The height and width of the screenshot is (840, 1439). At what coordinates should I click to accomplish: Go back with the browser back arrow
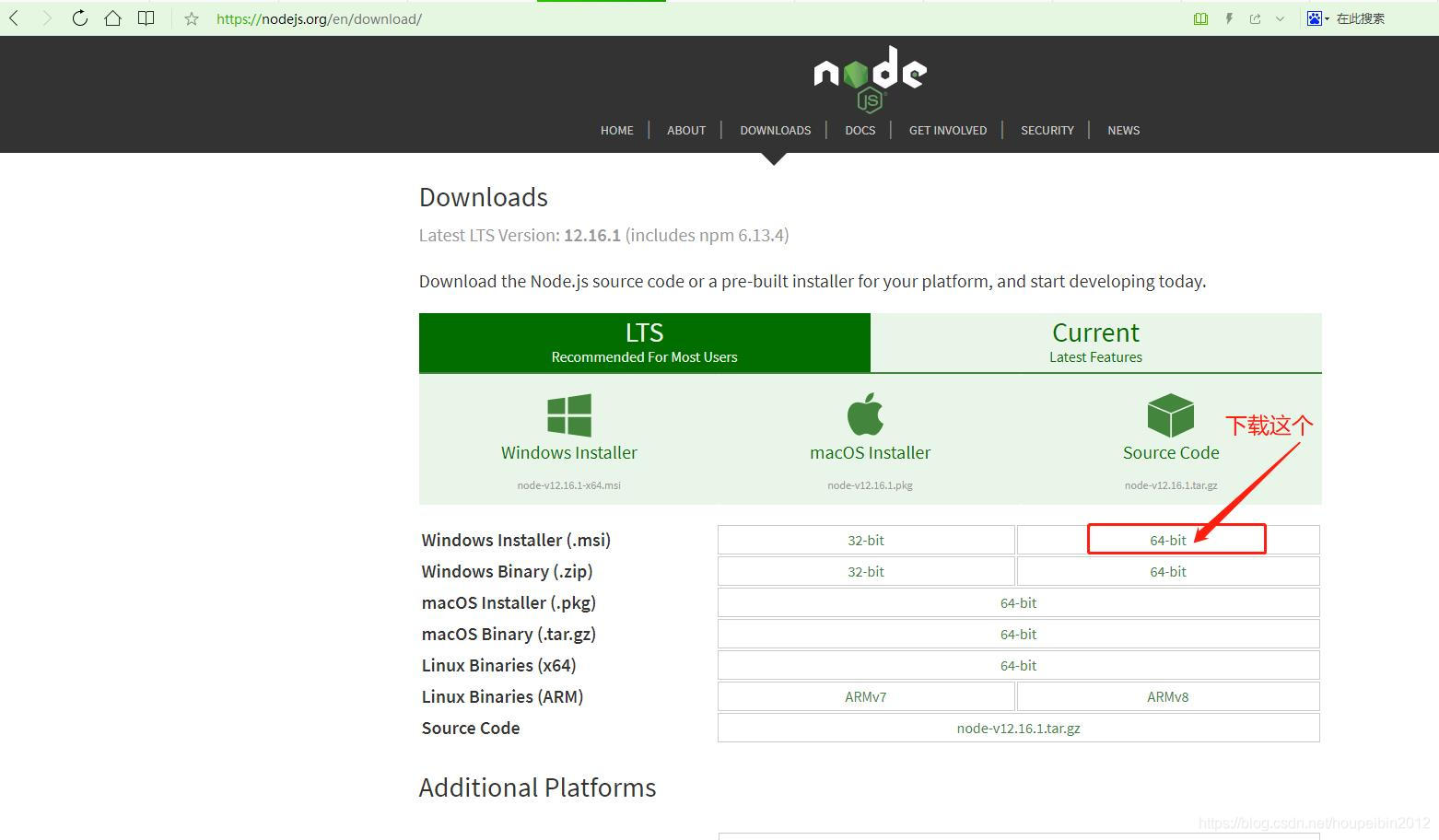(x=14, y=18)
